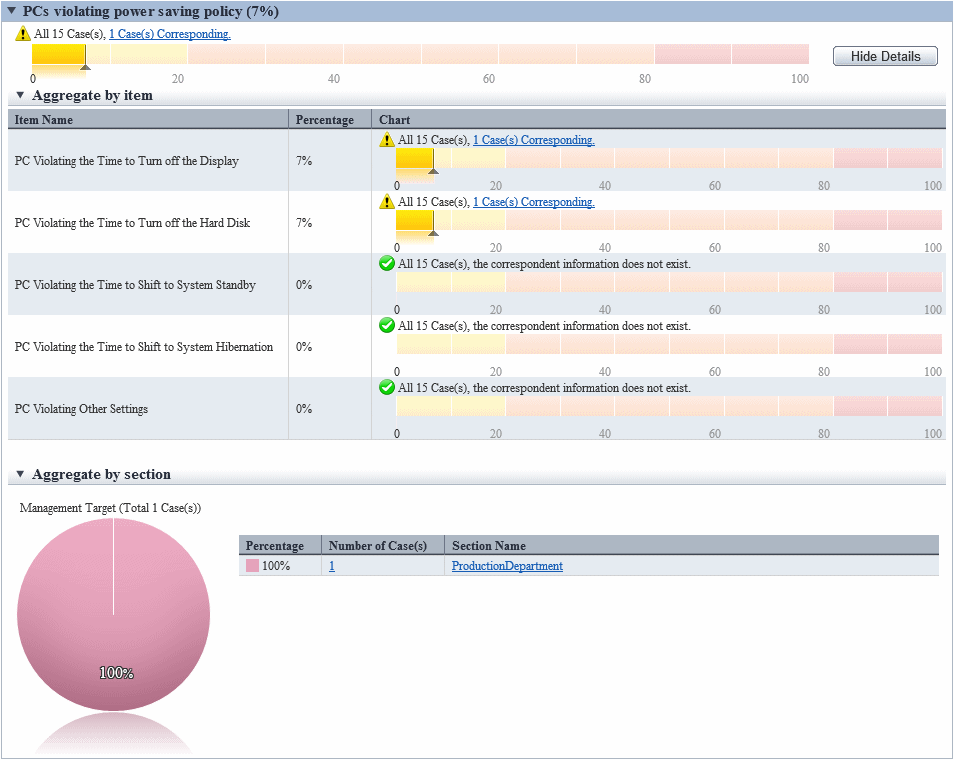
Task: Click the 100% pie chart
Action: click(x=114, y=615)
